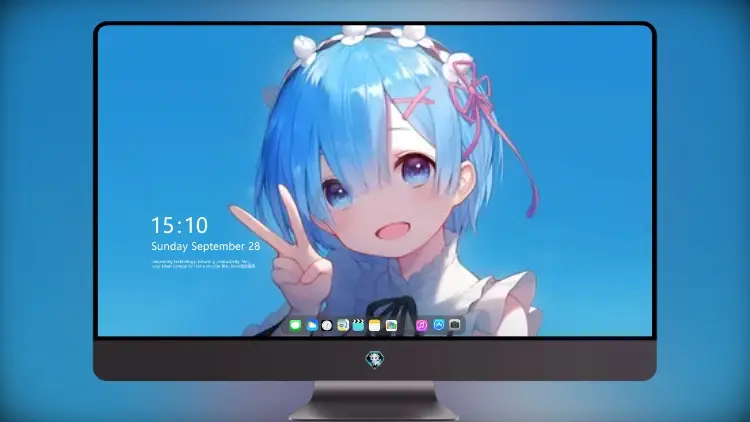Click the 15:10 clock display

pyautogui.click(x=179, y=225)
